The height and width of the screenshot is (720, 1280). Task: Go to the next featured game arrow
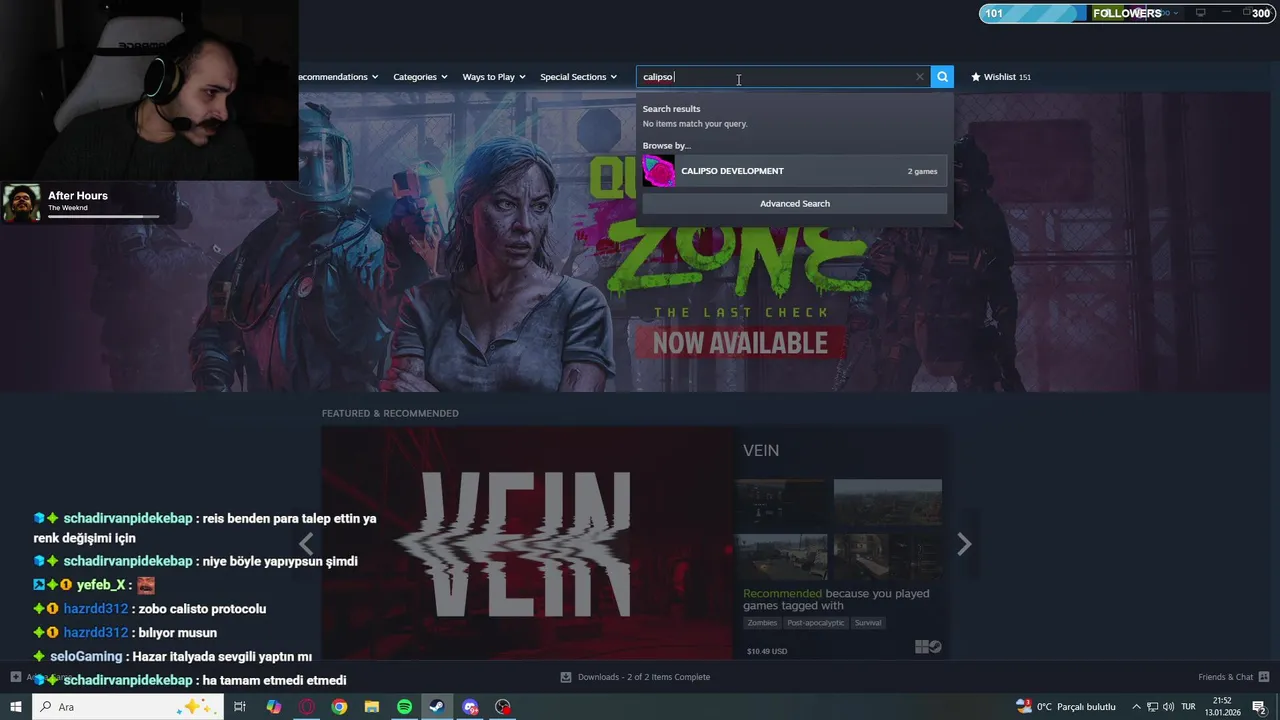pyautogui.click(x=964, y=544)
